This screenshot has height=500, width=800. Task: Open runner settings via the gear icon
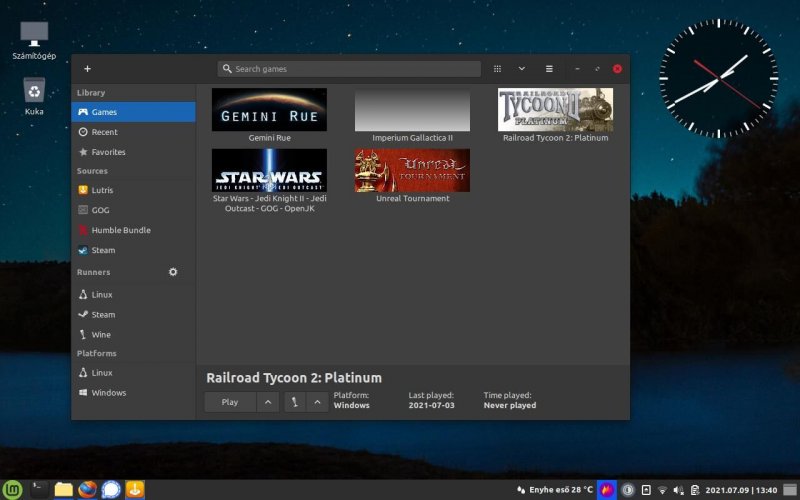pos(173,272)
